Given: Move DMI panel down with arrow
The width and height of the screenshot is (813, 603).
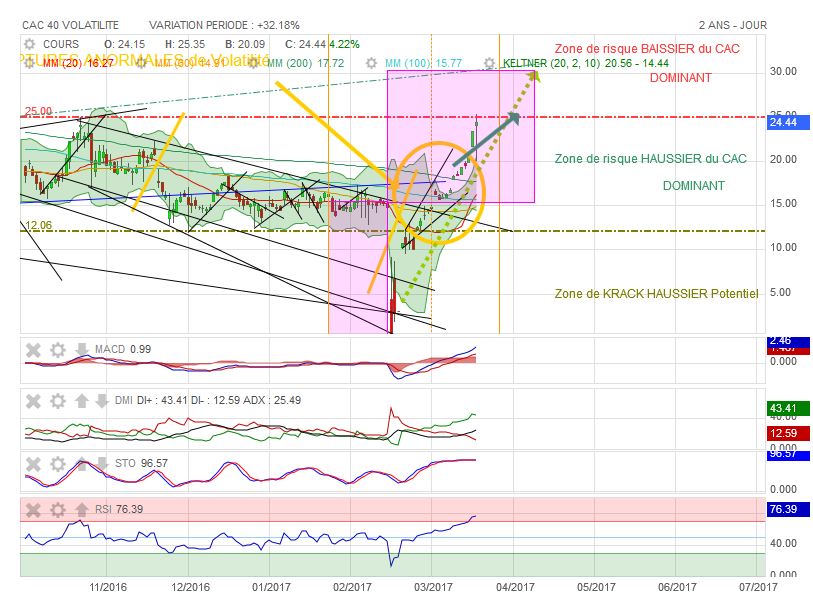Looking at the screenshot, I should pos(102,400).
